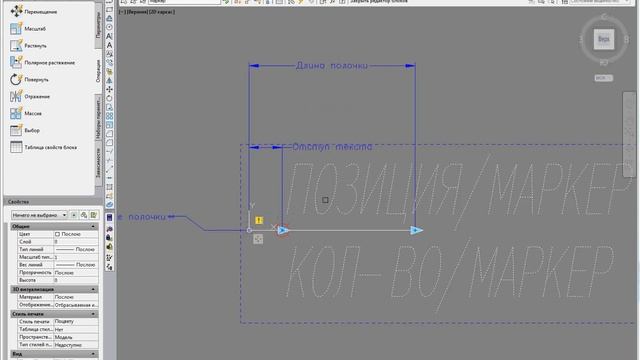Click the Высота property value
The height and width of the screenshot is (360, 640).
76,280
